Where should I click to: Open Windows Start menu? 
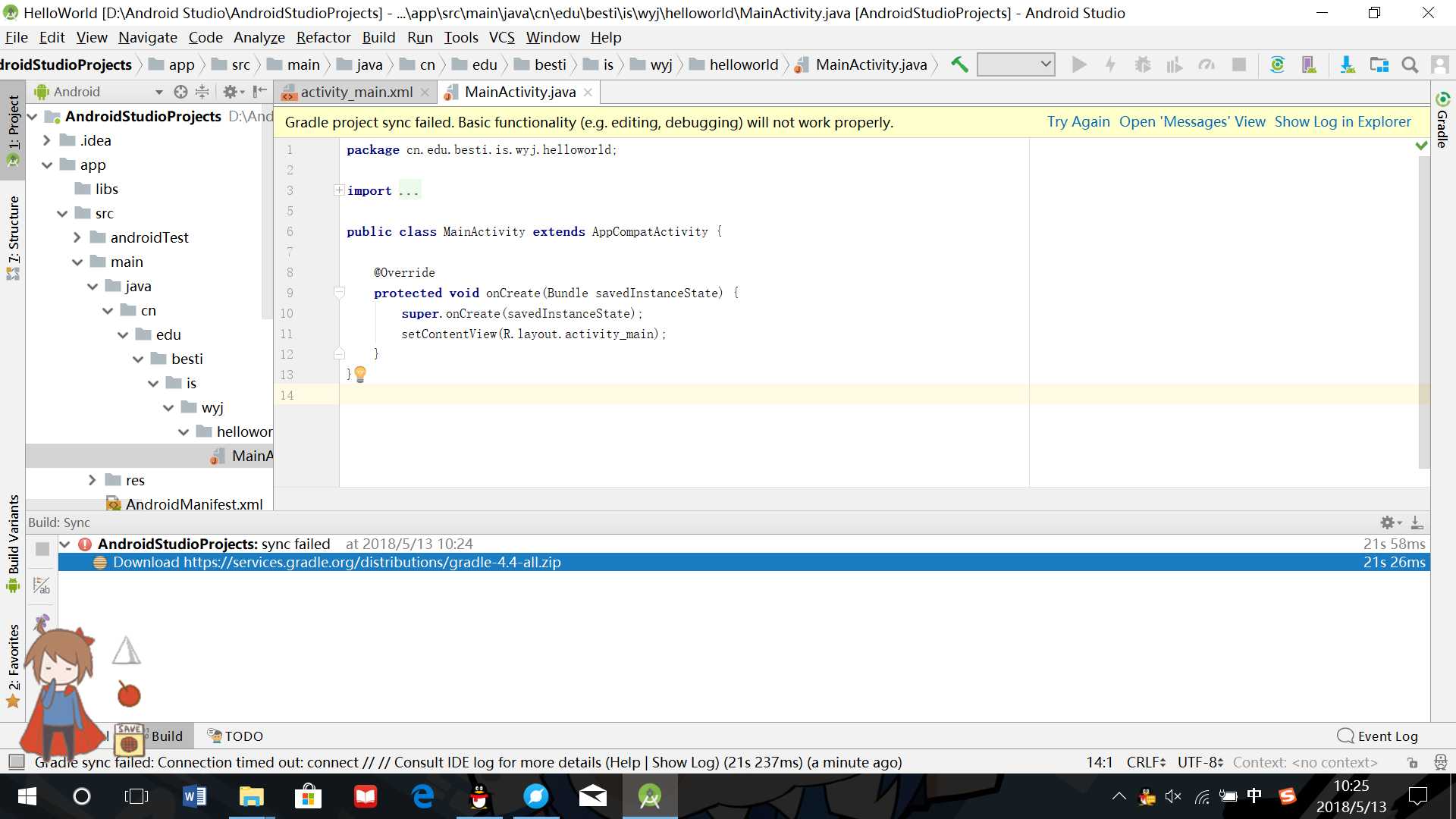(27, 796)
